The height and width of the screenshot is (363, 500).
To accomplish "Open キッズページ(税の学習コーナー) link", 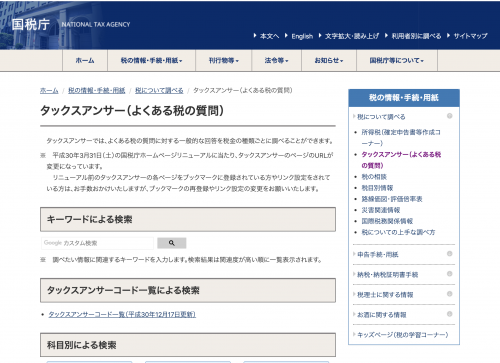I will click(403, 335).
